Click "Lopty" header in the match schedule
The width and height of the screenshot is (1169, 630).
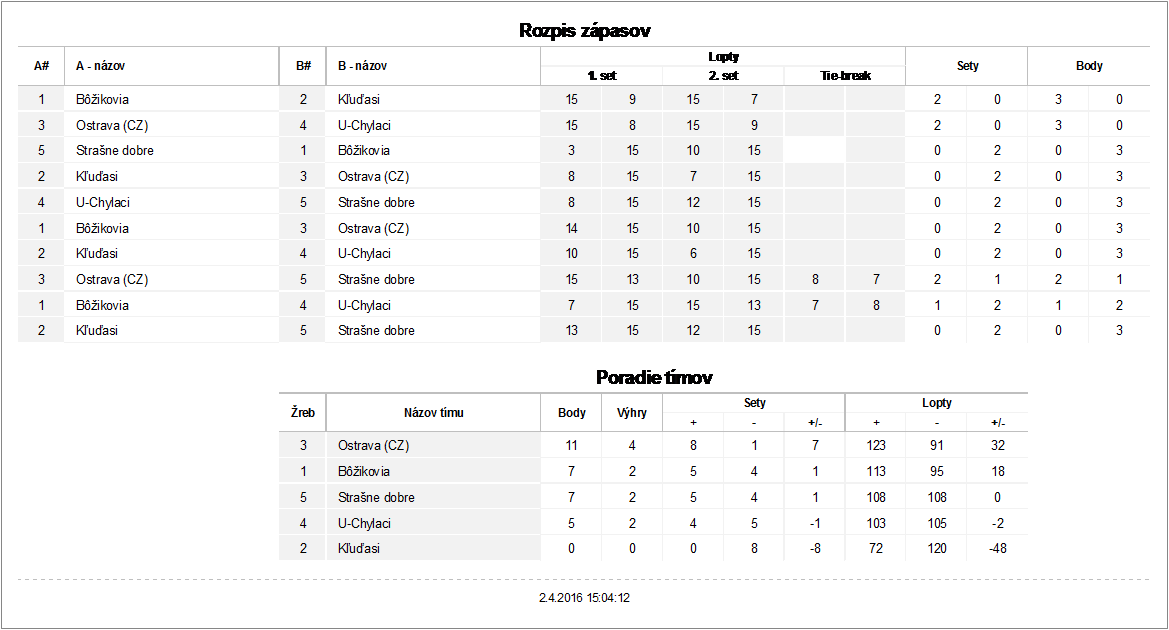[x=723, y=57]
